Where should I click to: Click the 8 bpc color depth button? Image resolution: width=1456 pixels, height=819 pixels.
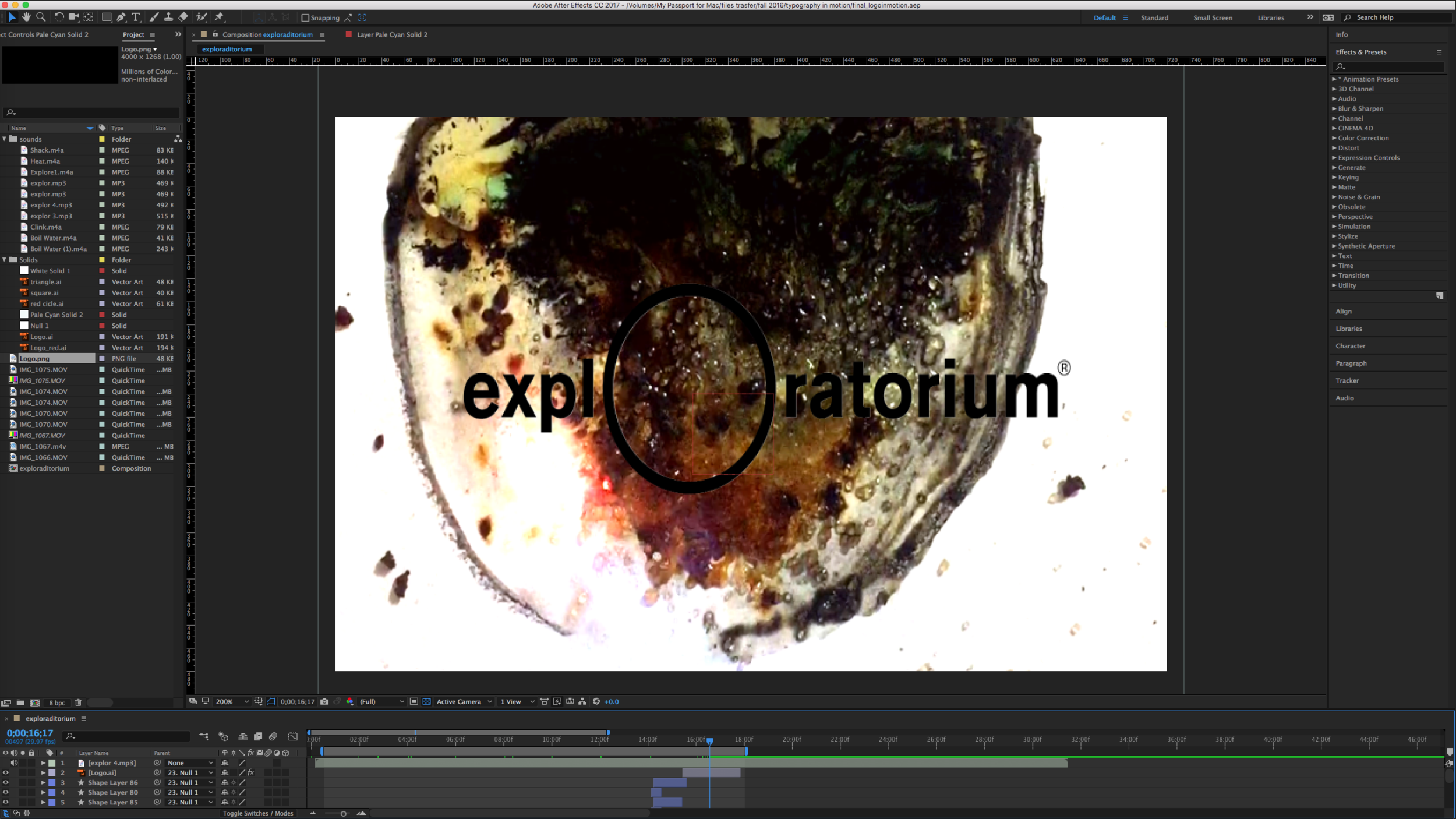57,703
